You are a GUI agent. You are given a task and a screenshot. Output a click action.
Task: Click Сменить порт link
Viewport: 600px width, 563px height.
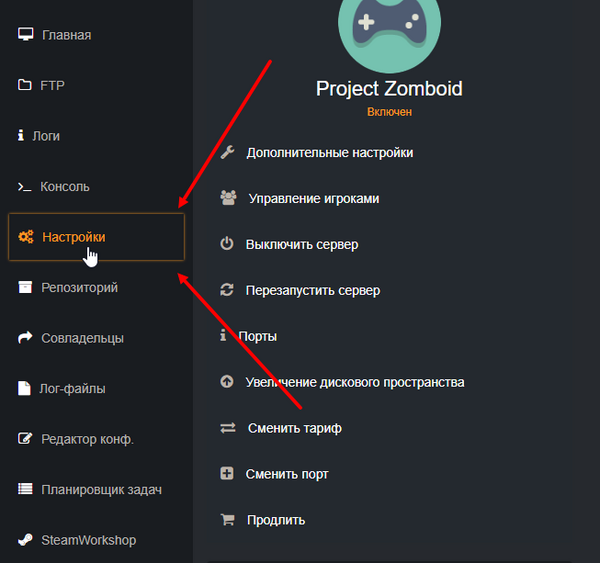click(x=287, y=474)
